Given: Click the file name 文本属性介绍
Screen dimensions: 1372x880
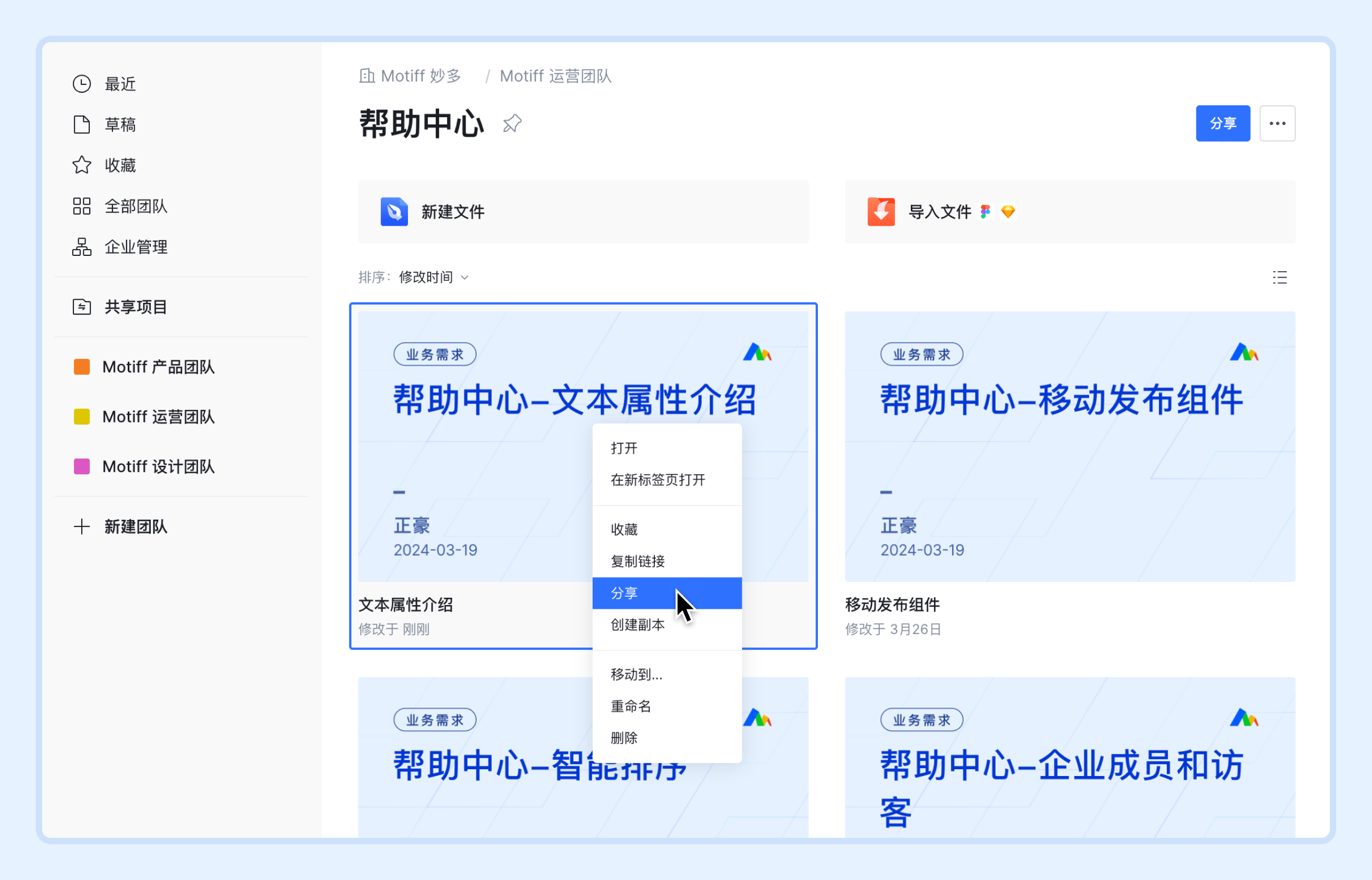Looking at the screenshot, I should coord(406,605).
